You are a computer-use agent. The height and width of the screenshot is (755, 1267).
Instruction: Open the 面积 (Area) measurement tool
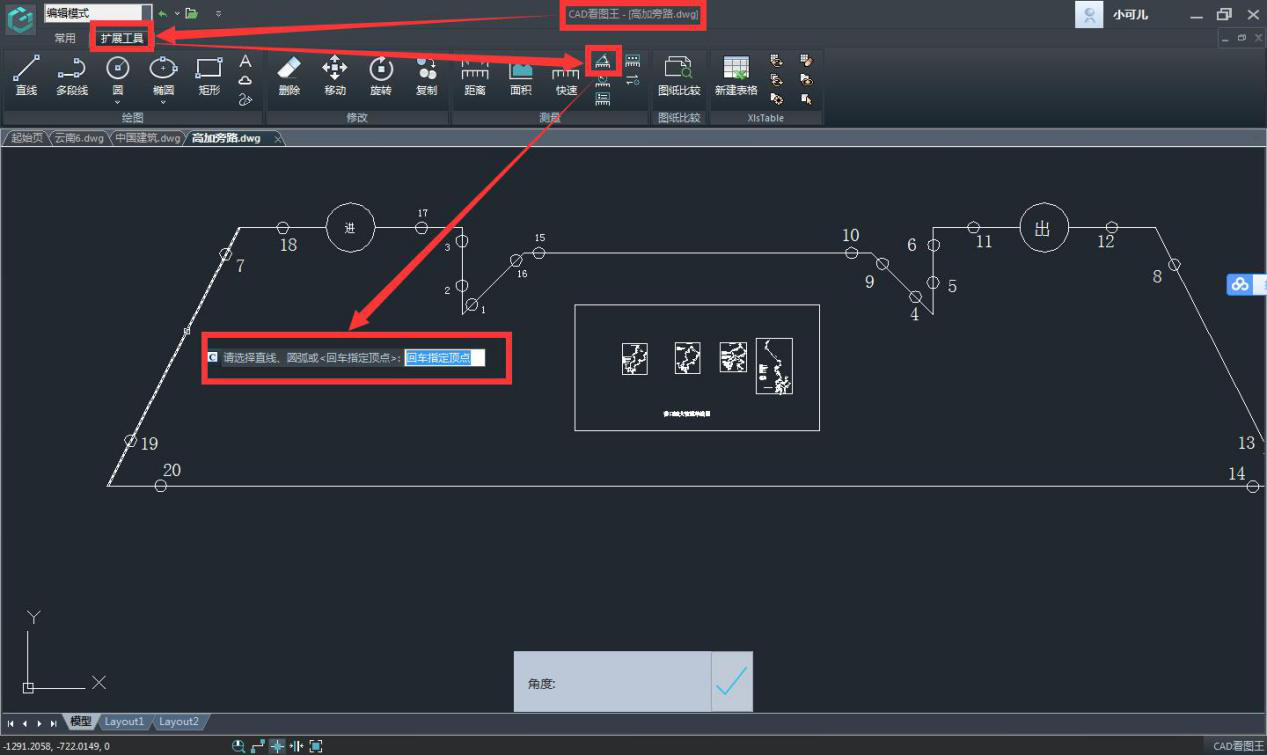[x=520, y=76]
